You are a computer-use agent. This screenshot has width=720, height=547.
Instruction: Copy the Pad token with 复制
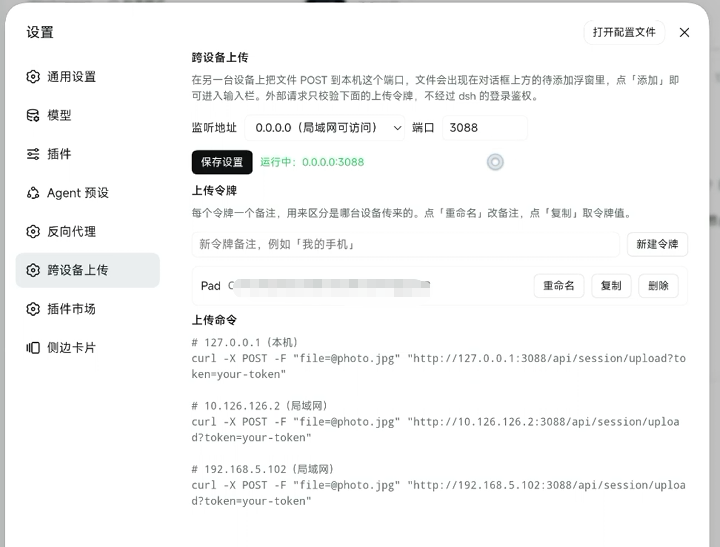611,286
